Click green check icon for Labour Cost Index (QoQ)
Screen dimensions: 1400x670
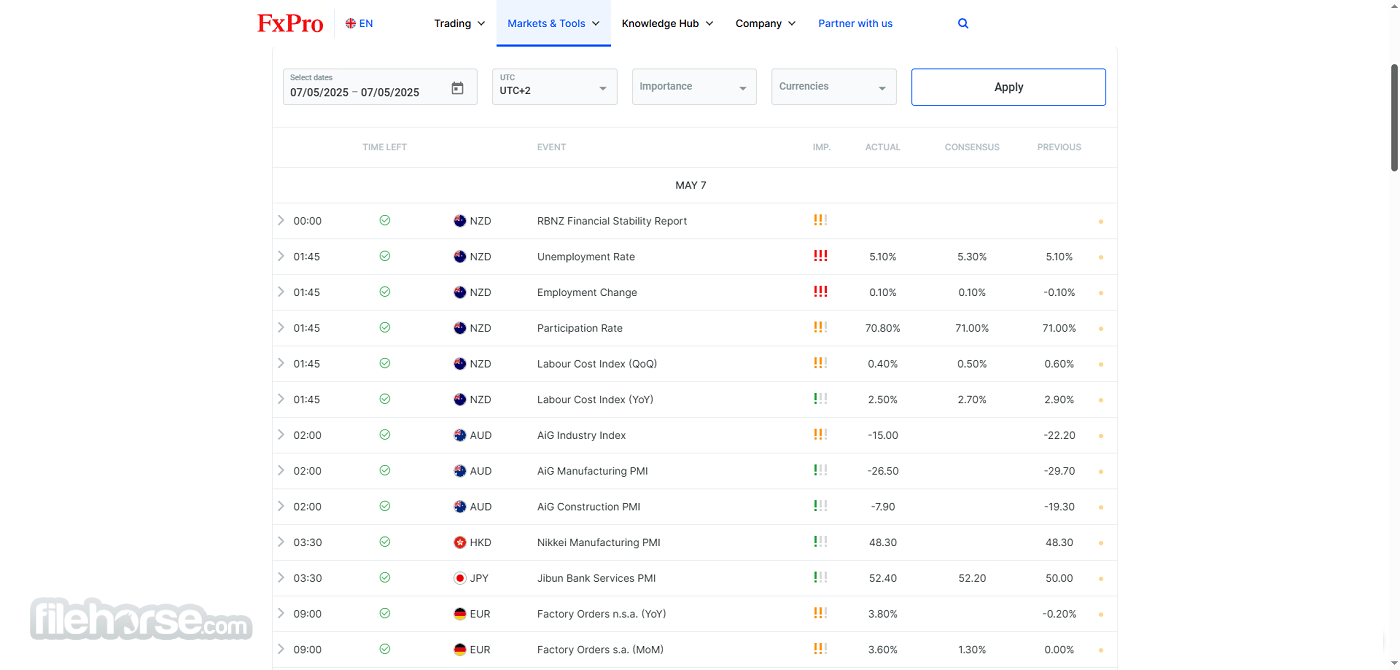point(385,363)
